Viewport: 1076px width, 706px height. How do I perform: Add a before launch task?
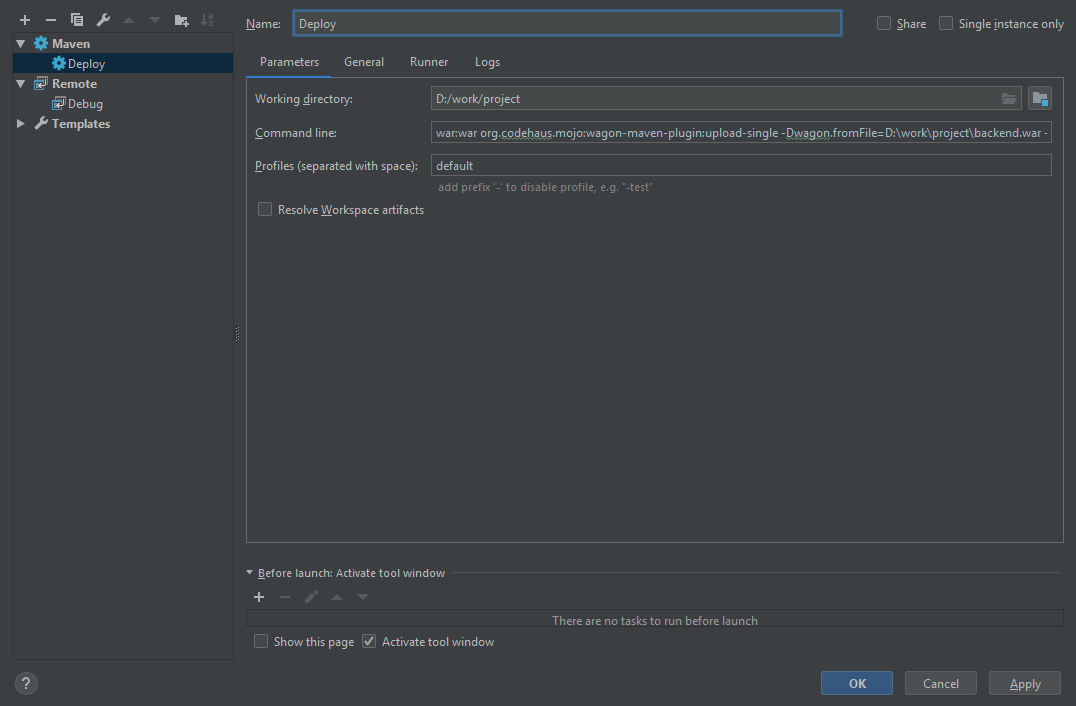(259, 596)
